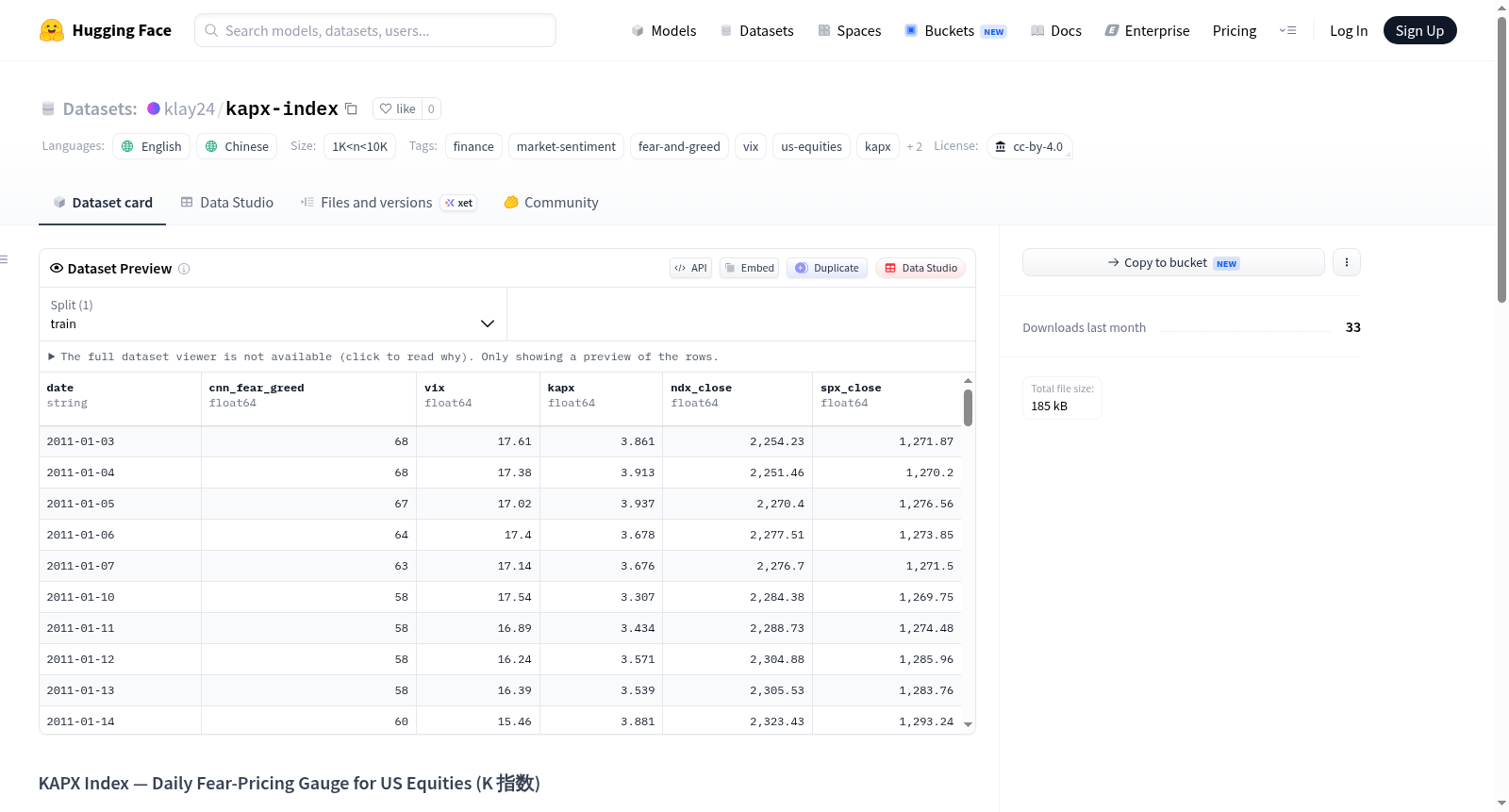Click the Datasets: breadcrumb label
This screenshot has width=1509, height=812.
[x=100, y=108]
